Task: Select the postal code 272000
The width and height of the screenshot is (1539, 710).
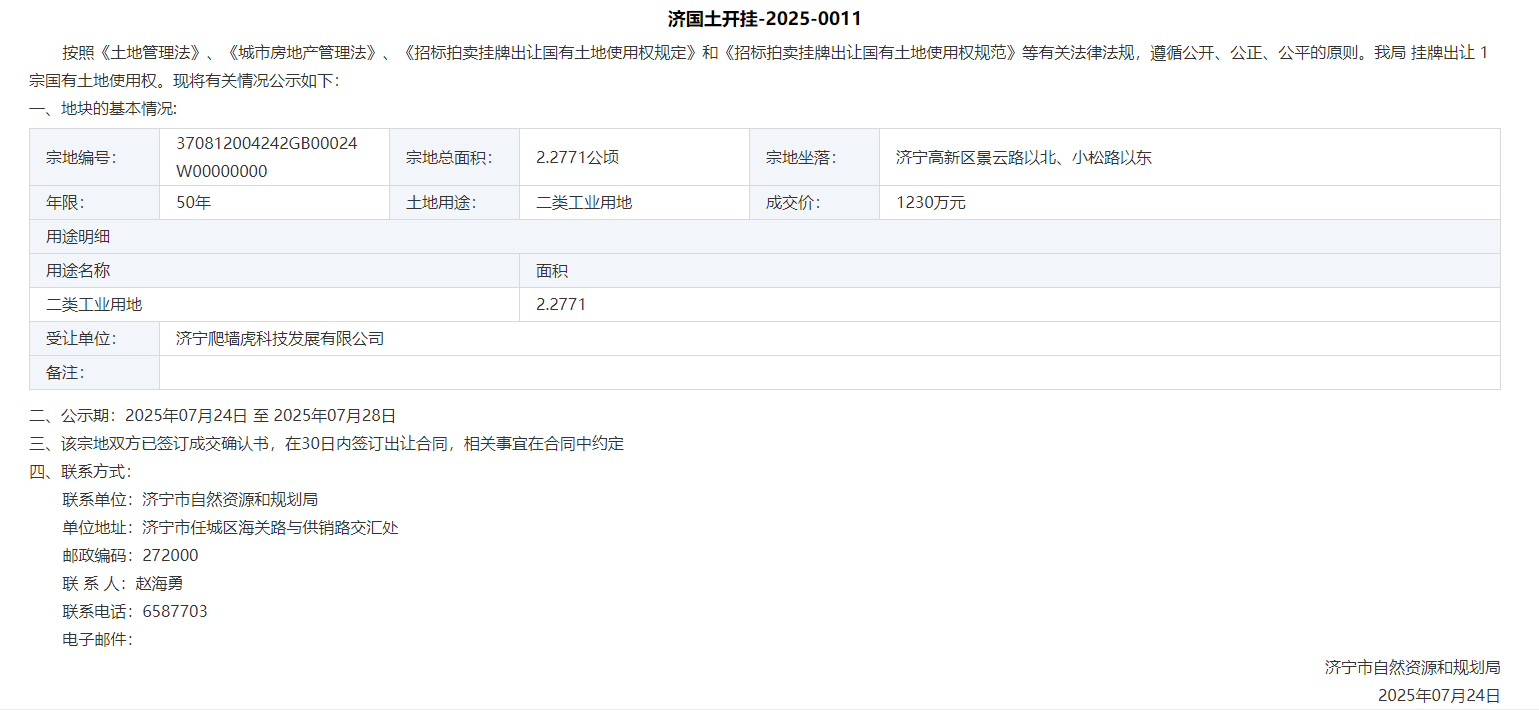Action: [x=171, y=555]
